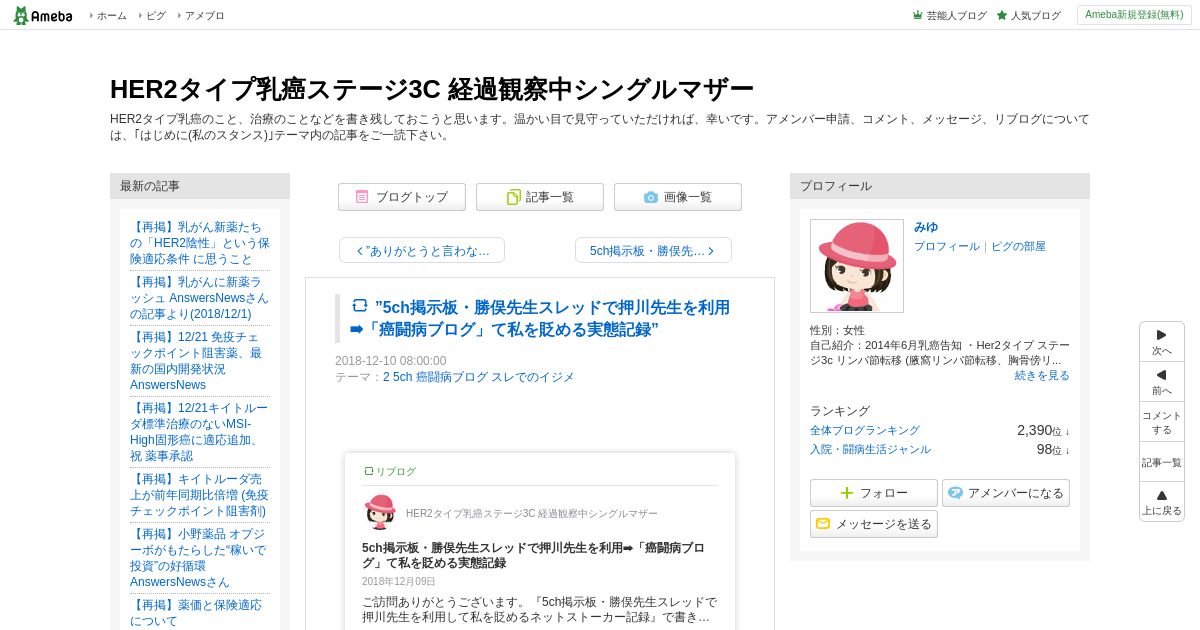This screenshot has width=1200, height=630.
Task: Click 最新の記事 sidebar header
Action: (200, 186)
